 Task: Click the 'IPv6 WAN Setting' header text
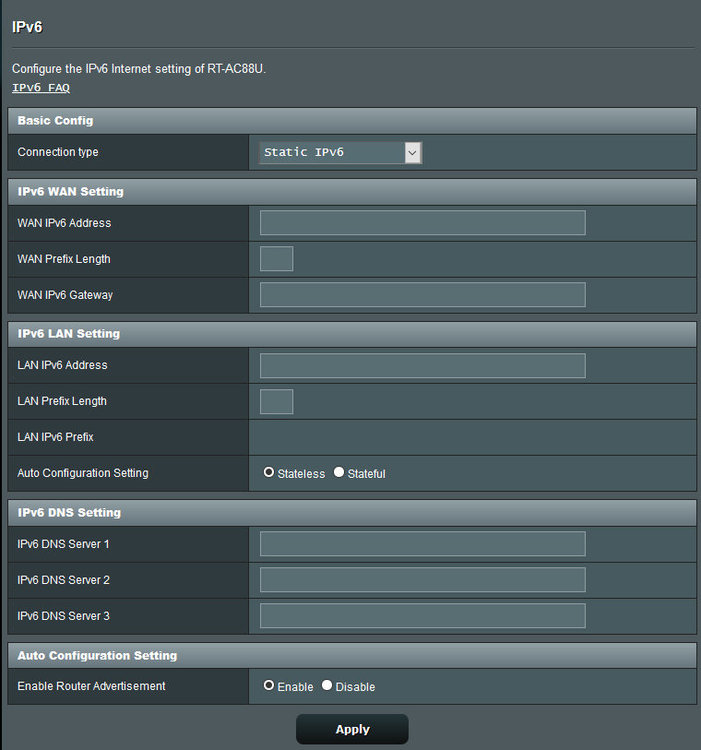[x=71, y=192]
